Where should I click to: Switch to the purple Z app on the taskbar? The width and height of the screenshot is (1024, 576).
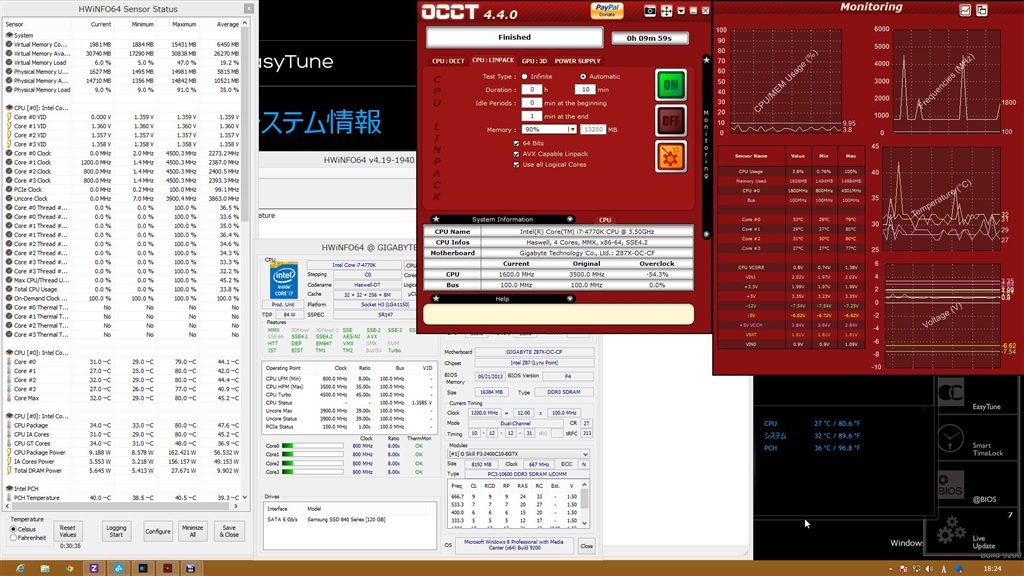pos(94,568)
